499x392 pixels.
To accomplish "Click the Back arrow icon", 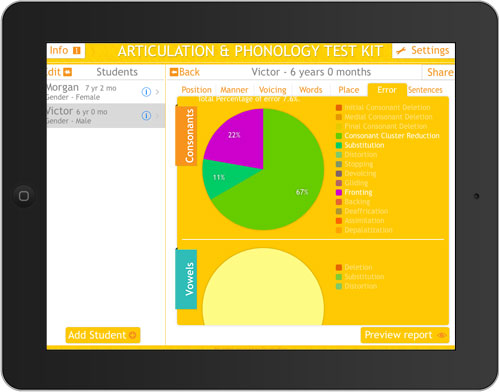I will tap(174, 72).
